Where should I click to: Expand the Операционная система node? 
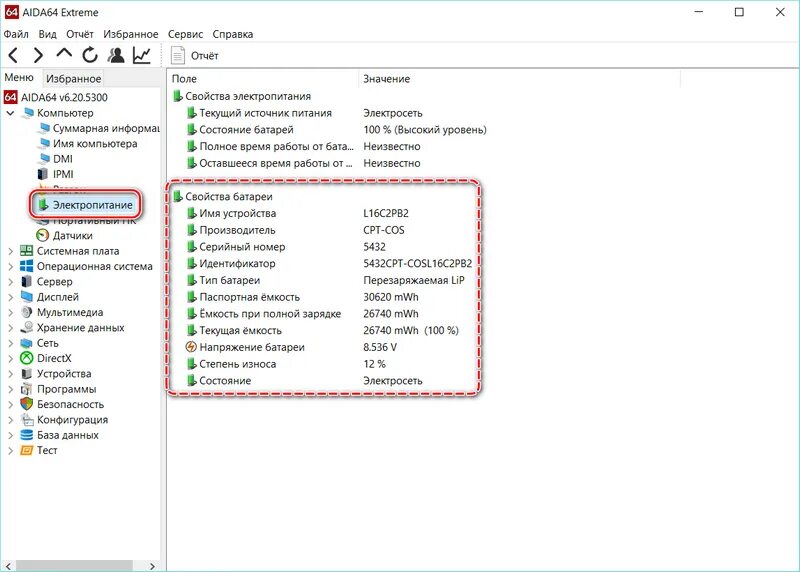(x=10, y=266)
